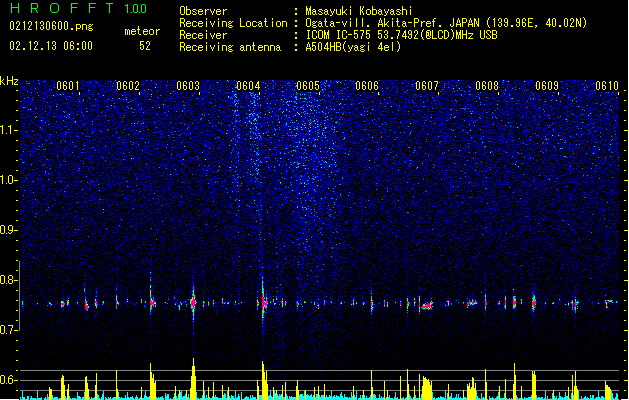Click antenna value A504HB(yagi 4el)

click(x=353, y=47)
